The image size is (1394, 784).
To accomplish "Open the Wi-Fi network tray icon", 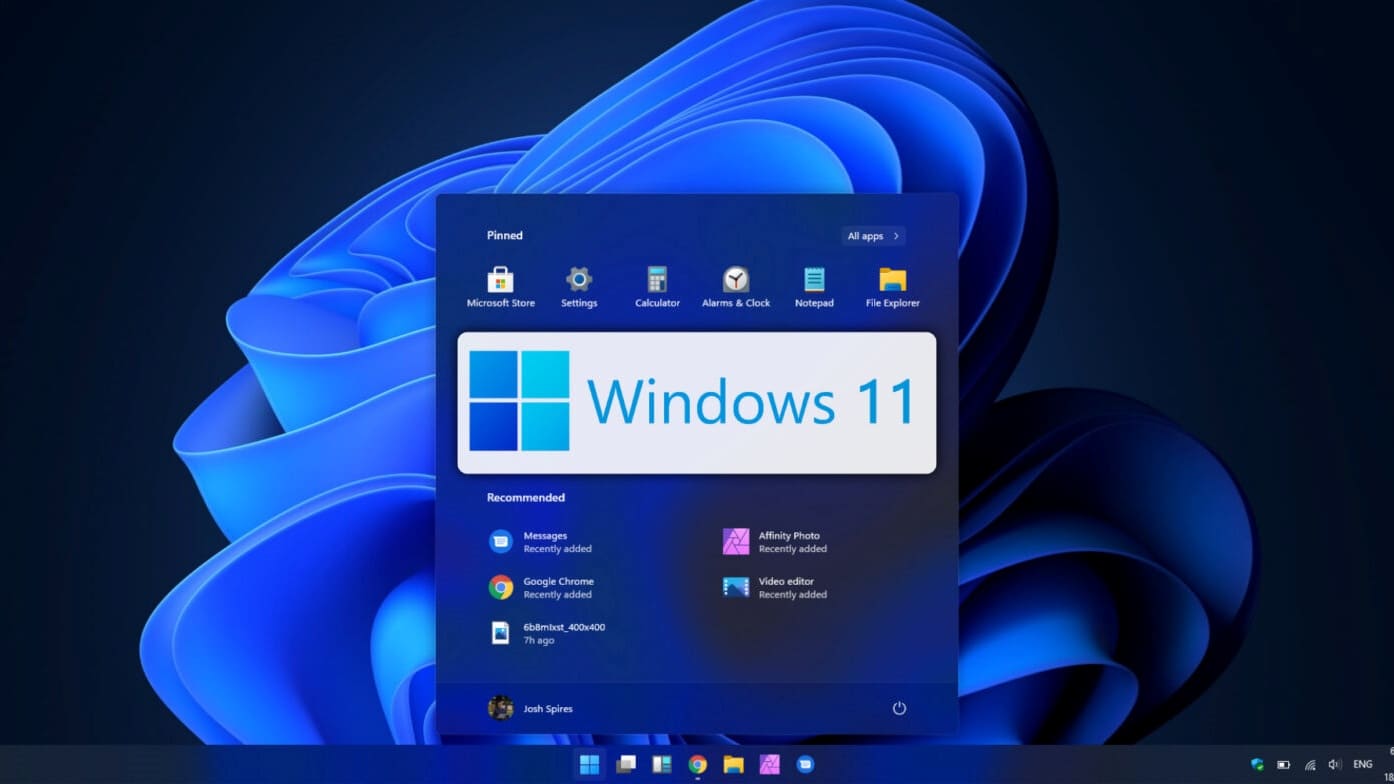I will point(1310,765).
